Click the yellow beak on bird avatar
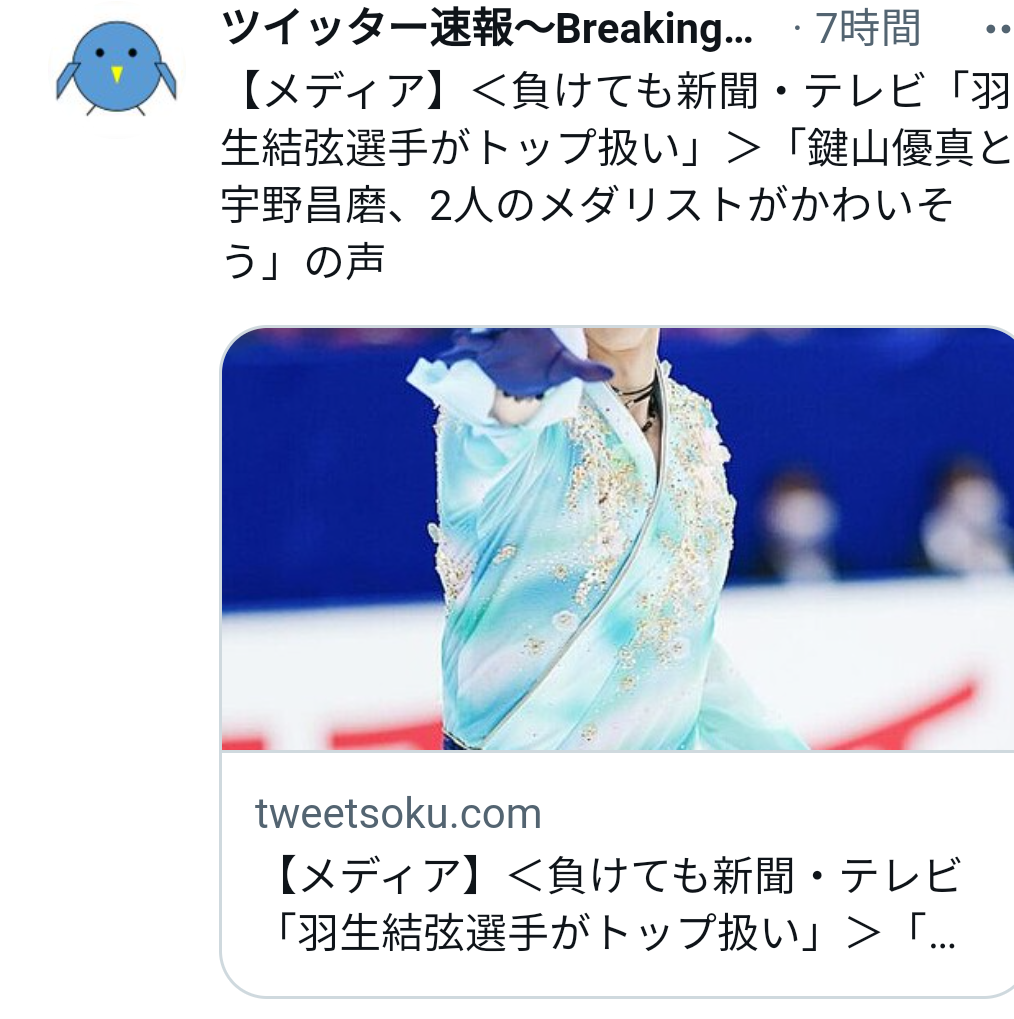The width and height of the screenshot is (1014, 1019). click(116, 74)
